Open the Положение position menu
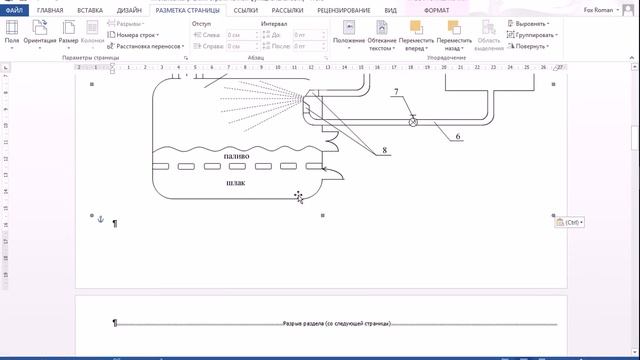Screen dimensions: 640x360 349,35
